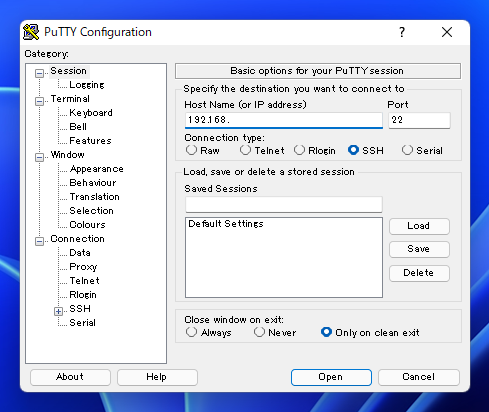The image size is (489, 412).
Task: Click the Host Name input field
Action: (284, 120)
